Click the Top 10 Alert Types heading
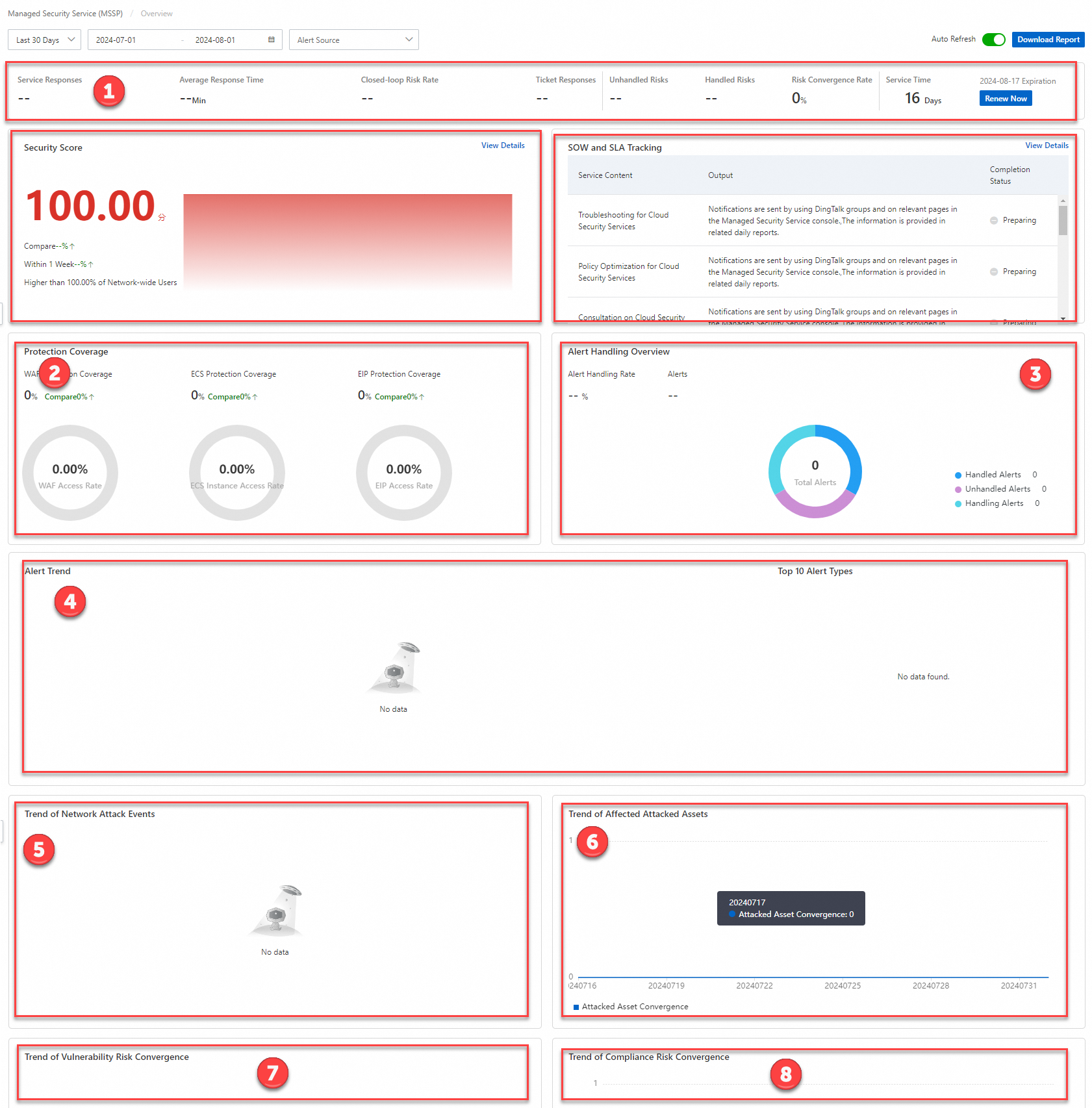Screen dimensions: 1092x1108 tap(815, 572)
